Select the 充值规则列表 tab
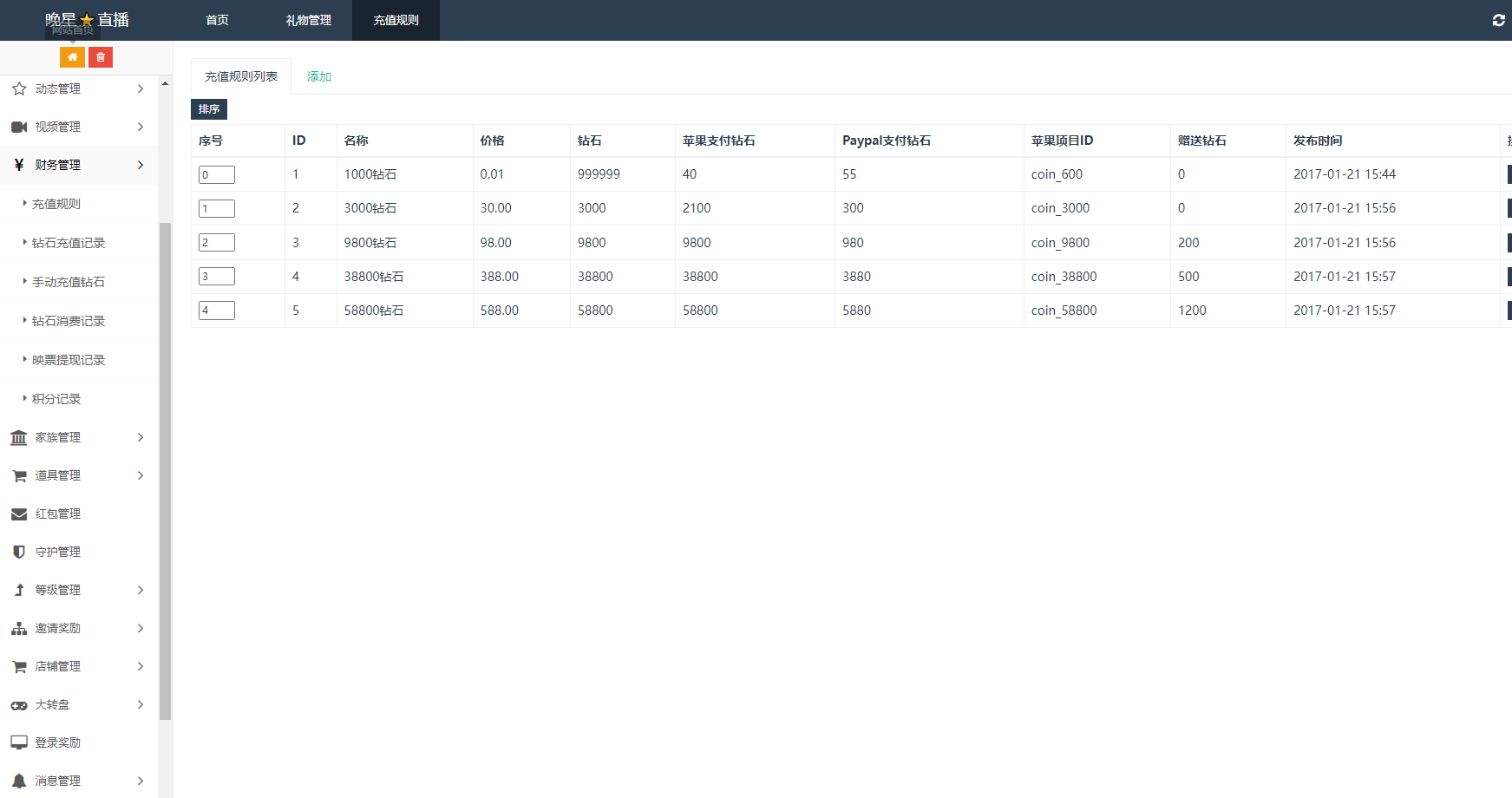The width and height of the screenshot is (1512, 798). (x=241, y=76)
